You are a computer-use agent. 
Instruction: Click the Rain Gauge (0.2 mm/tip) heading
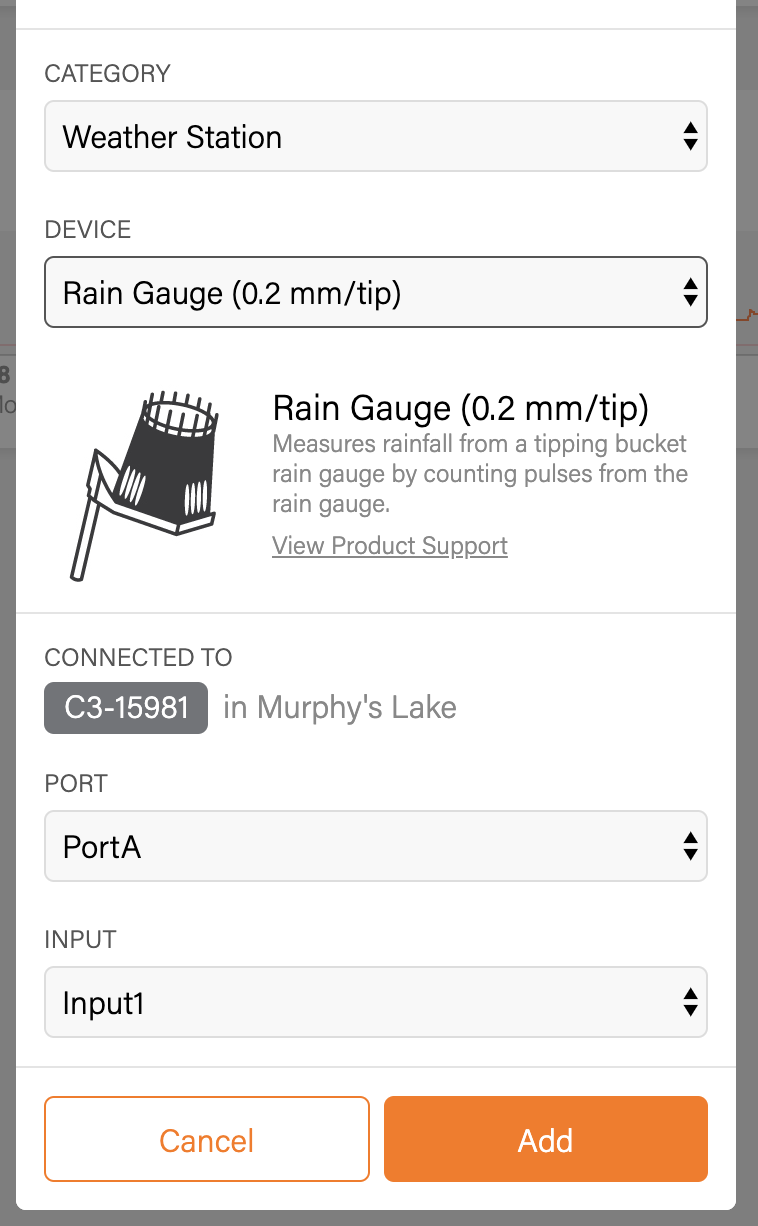pyautogui.click(x=461, y=408)
